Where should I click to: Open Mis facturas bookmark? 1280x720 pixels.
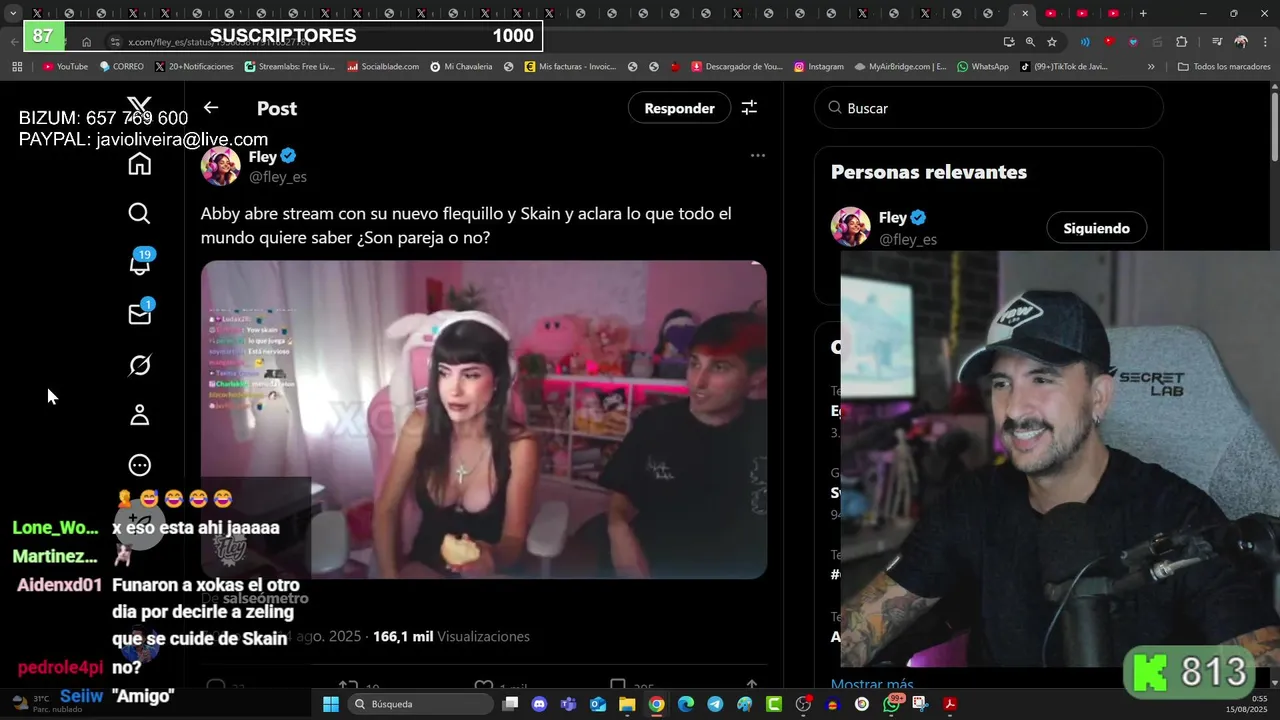pyautogui.click(x=570, y=66)
